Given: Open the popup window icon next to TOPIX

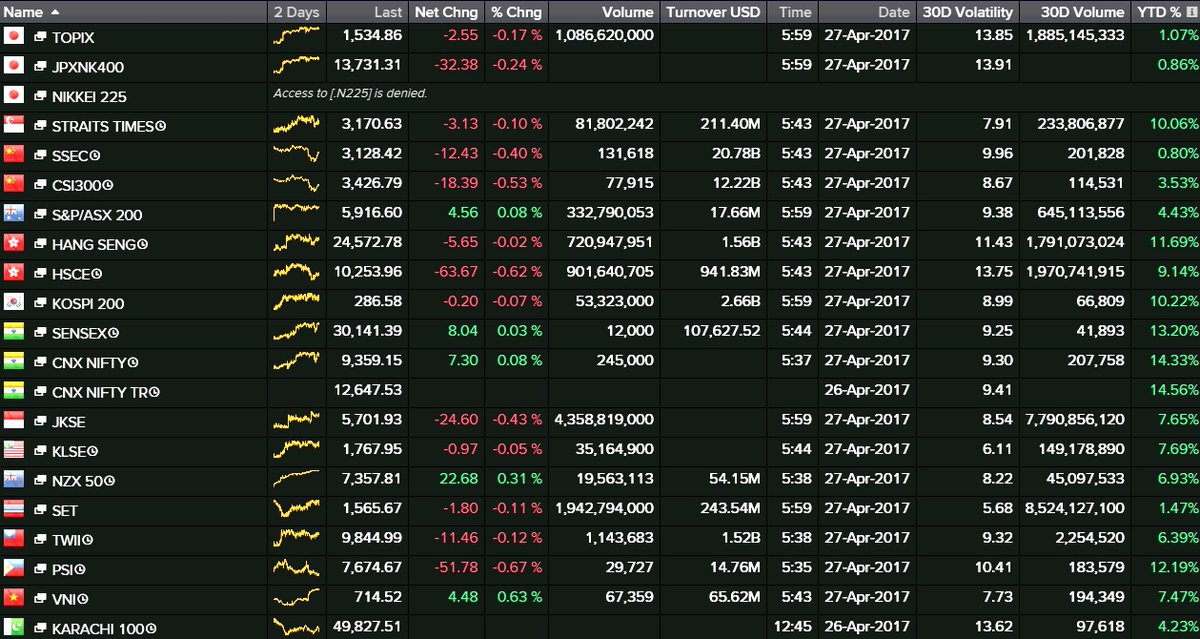Looking at the screenshot, I should [x=40, y=37].
